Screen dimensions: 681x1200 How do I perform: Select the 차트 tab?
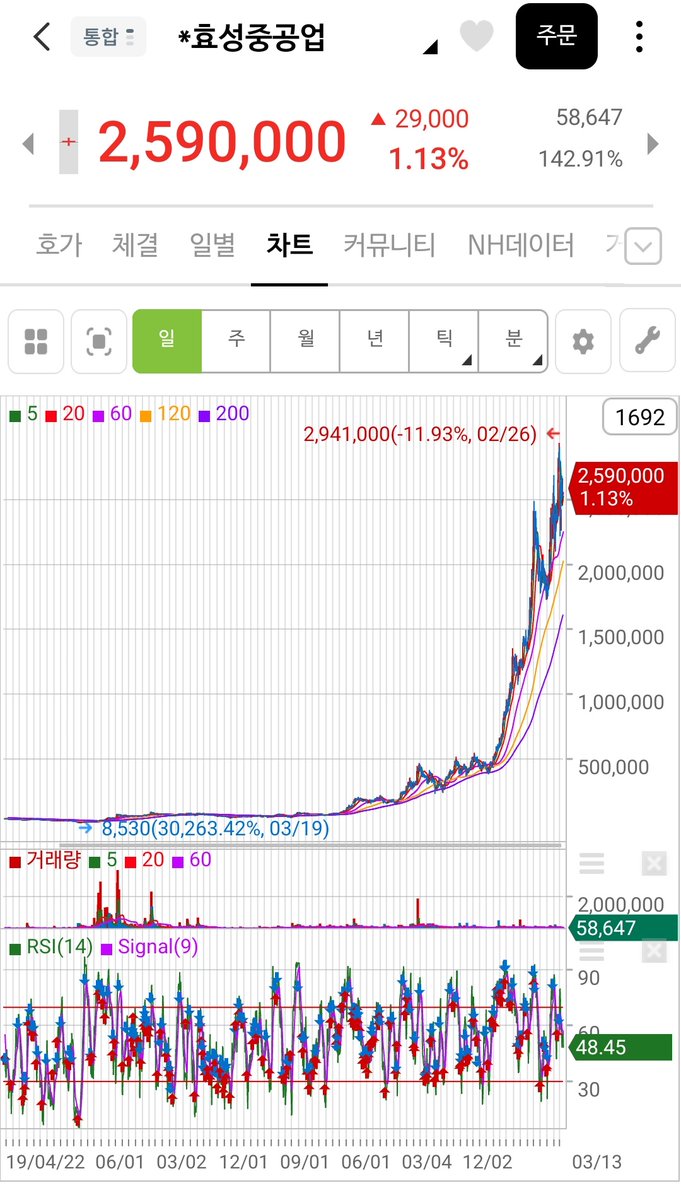click(x=289, y=244)
